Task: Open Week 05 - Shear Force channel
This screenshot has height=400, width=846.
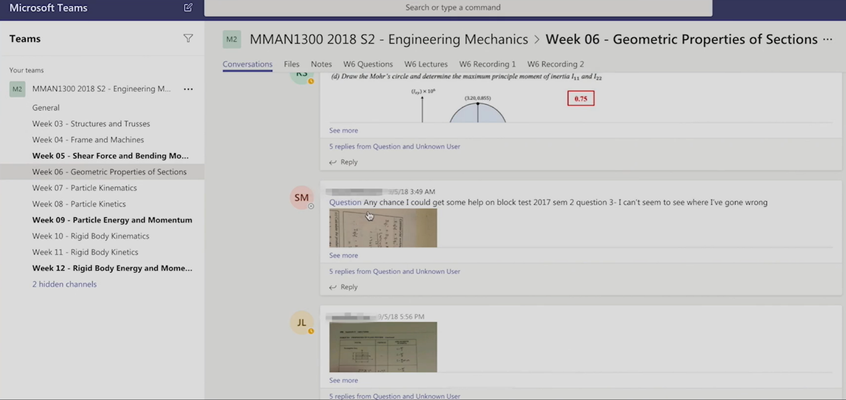Action: click(x=102, y=156)
